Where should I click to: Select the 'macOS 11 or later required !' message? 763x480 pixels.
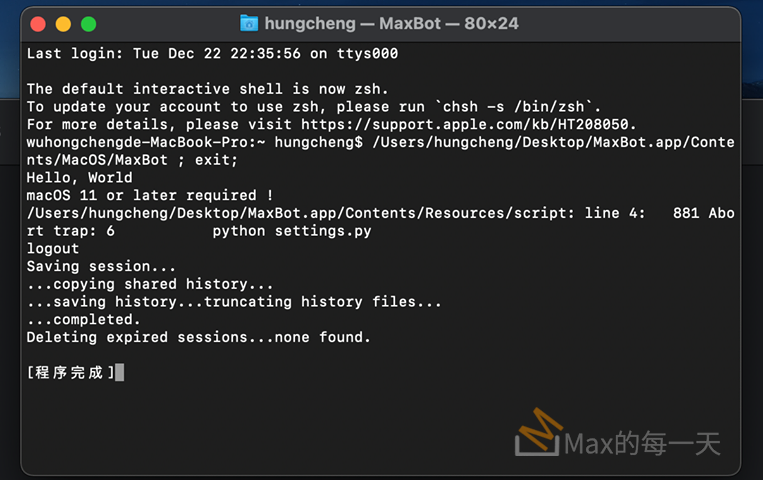(x=150, y=196)
